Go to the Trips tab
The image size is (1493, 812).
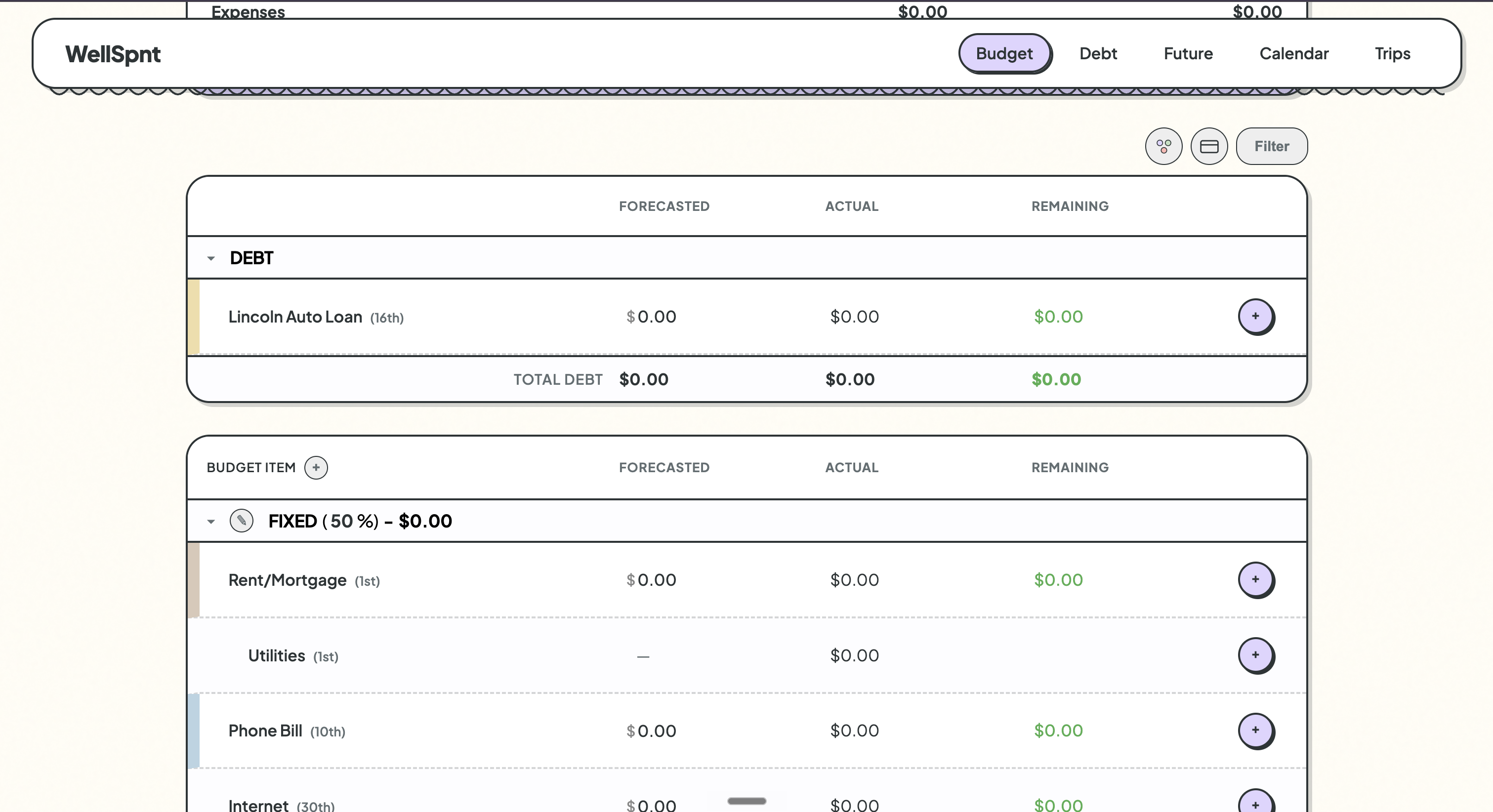[x=1392, y=53]
